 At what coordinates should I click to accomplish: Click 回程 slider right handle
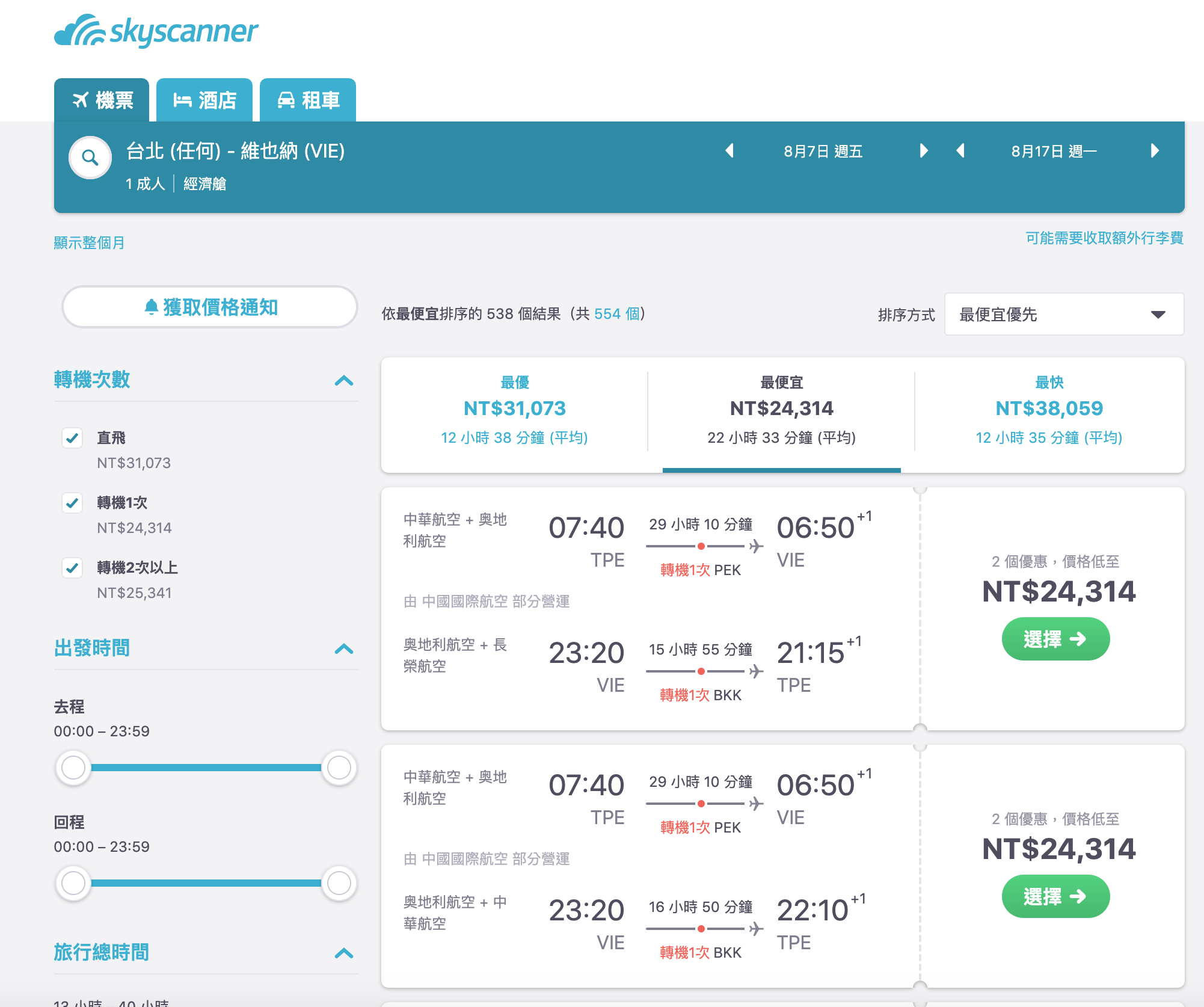[x=339, y=883]
